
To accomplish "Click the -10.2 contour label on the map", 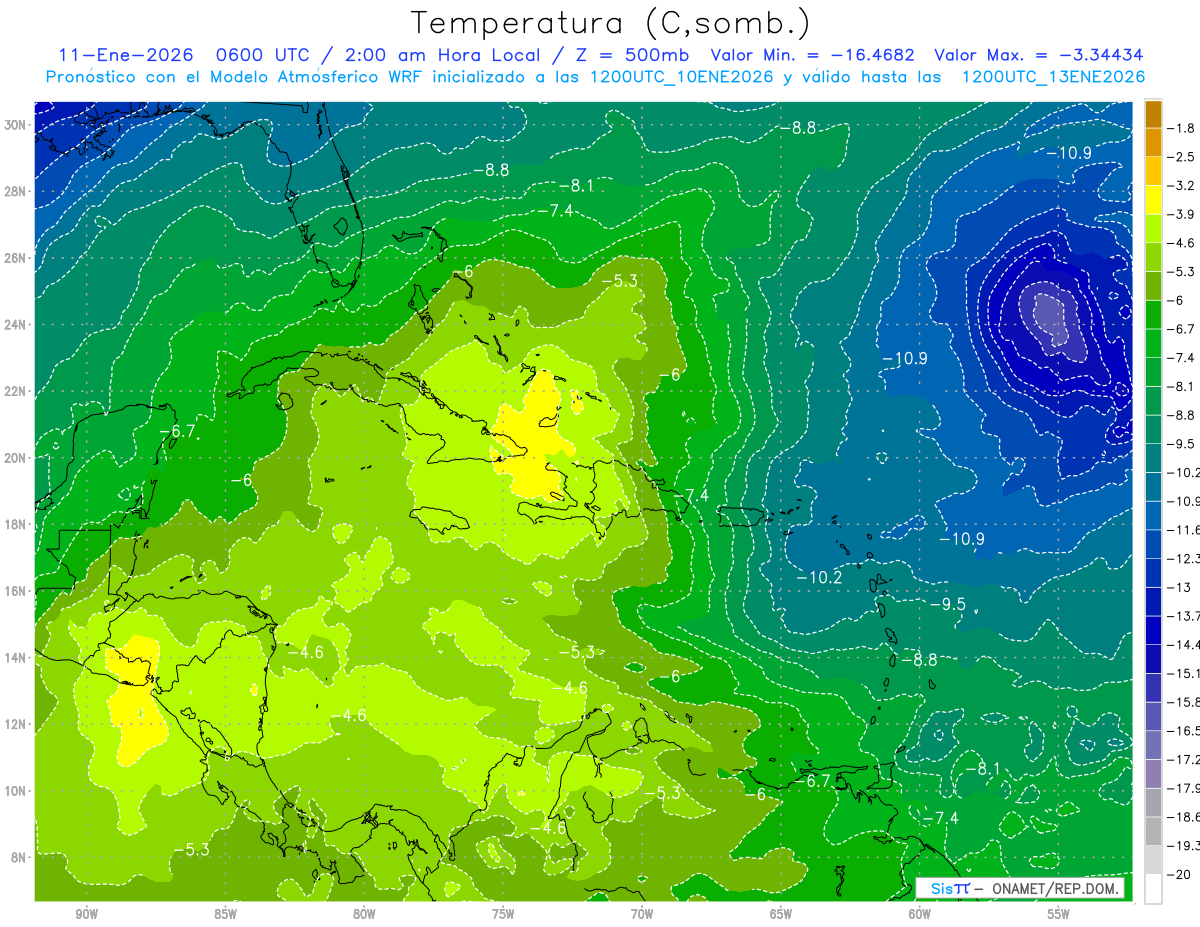I will pos(820,578).
